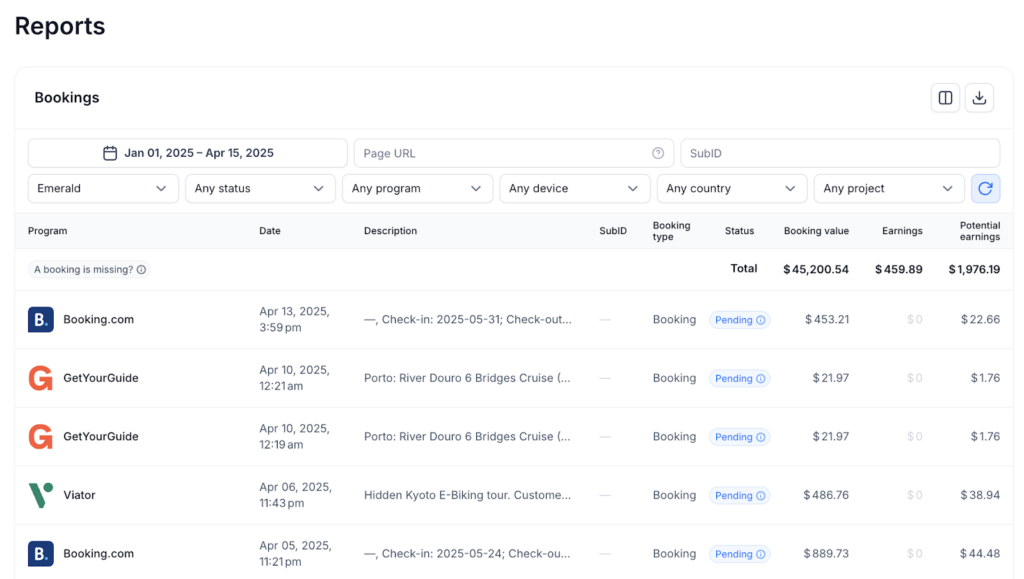Click the Page URL help icon

(658, 153)
